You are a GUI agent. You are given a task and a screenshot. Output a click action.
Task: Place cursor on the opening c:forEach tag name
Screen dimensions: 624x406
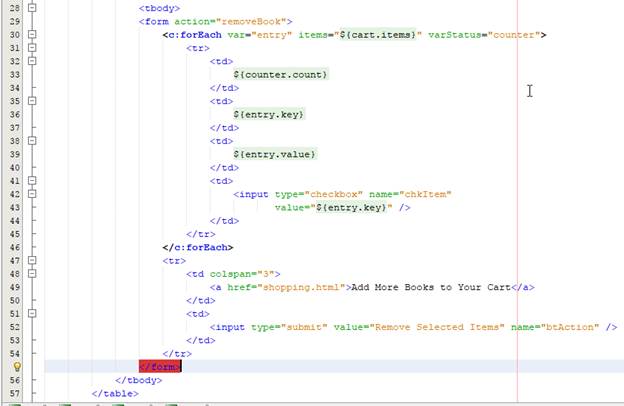[x=195, y=35]
